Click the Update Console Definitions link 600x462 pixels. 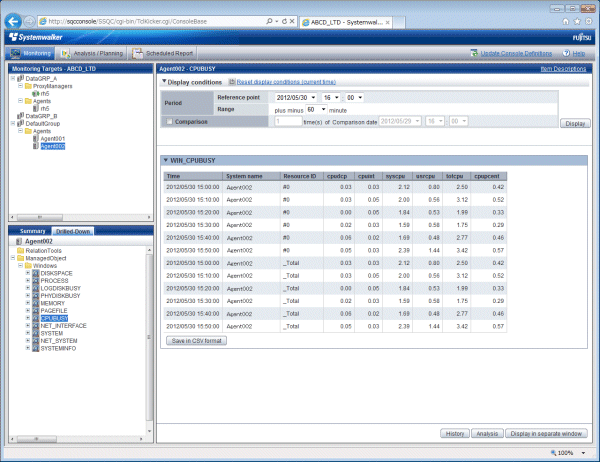[x=516, y=53]
